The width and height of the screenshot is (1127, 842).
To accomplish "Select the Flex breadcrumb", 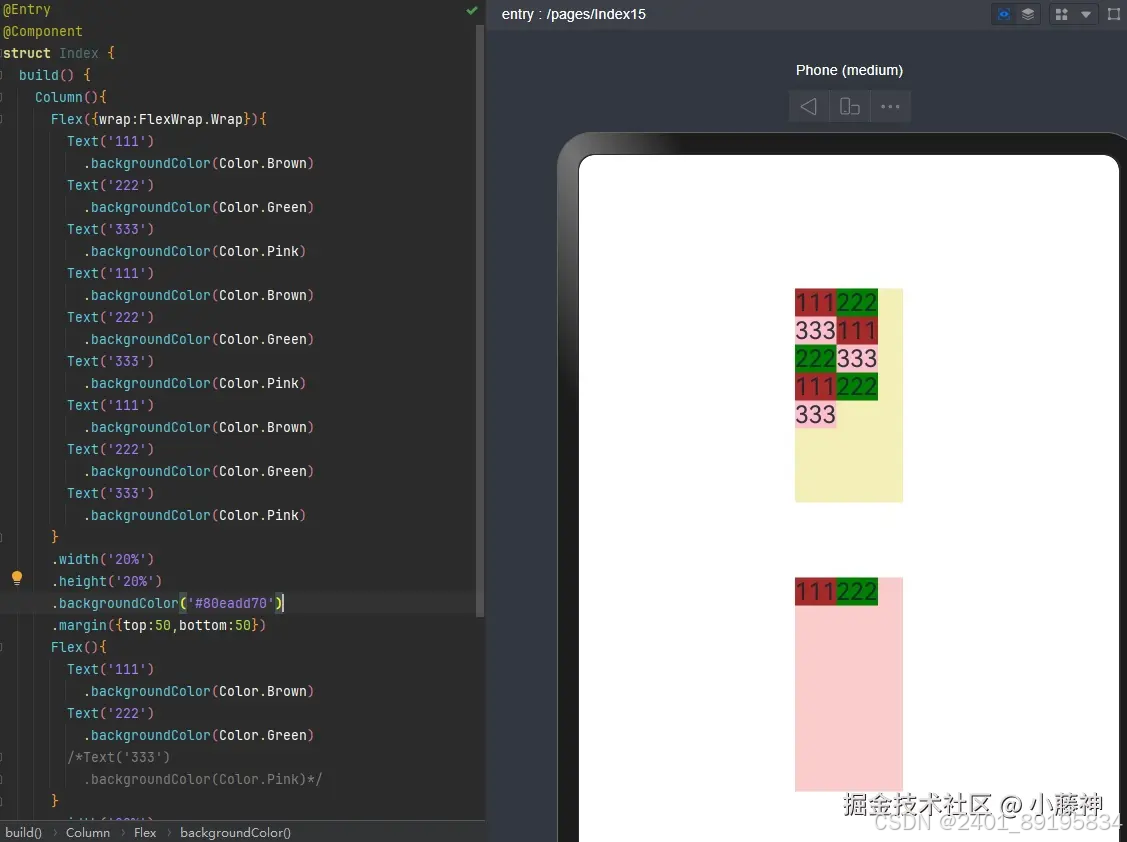I will 144,833.
